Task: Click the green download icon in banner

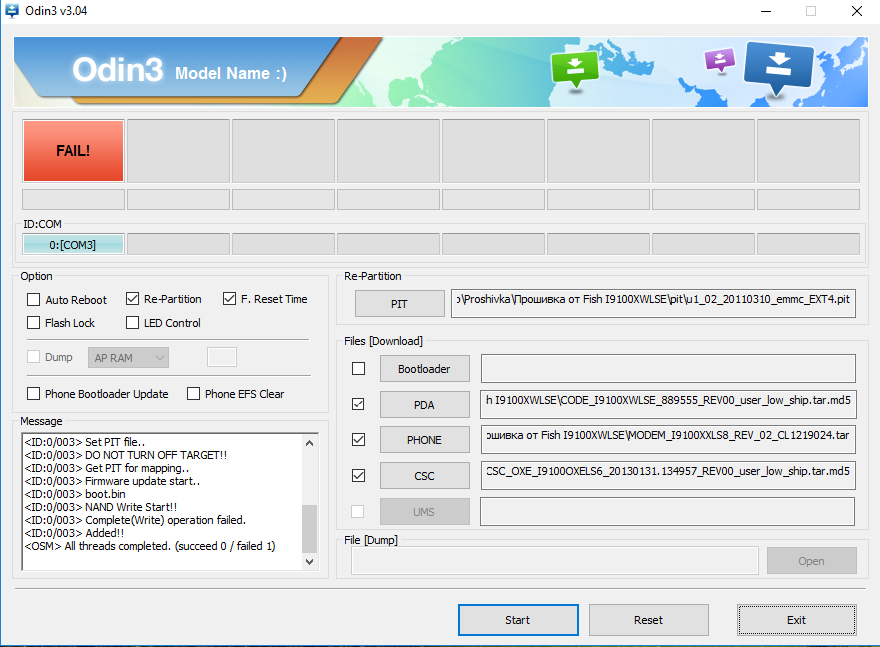Action: [574, 68]
